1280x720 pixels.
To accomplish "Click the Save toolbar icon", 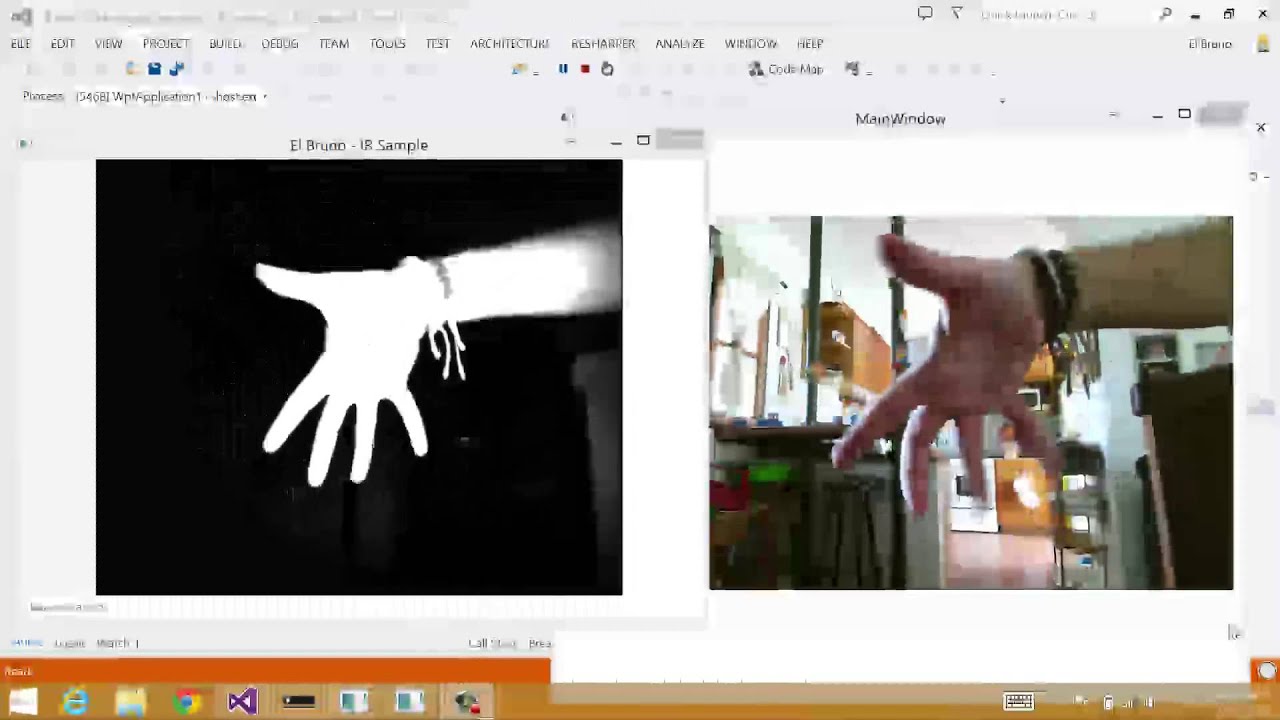I will pyautogui.click(x=154, y=69).
